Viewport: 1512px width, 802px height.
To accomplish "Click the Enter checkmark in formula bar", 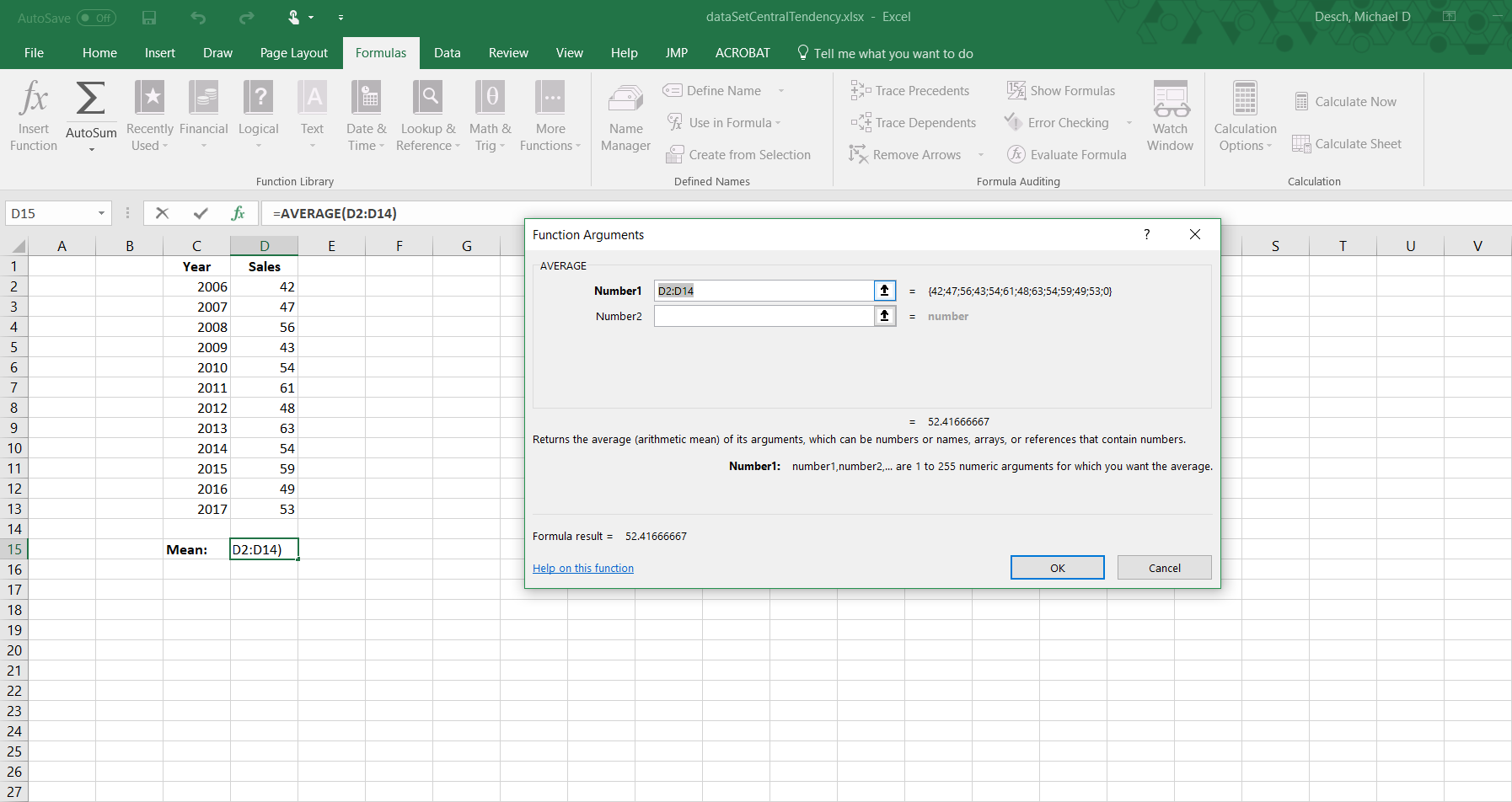I will pyautogui.click(x=201, y=214).
